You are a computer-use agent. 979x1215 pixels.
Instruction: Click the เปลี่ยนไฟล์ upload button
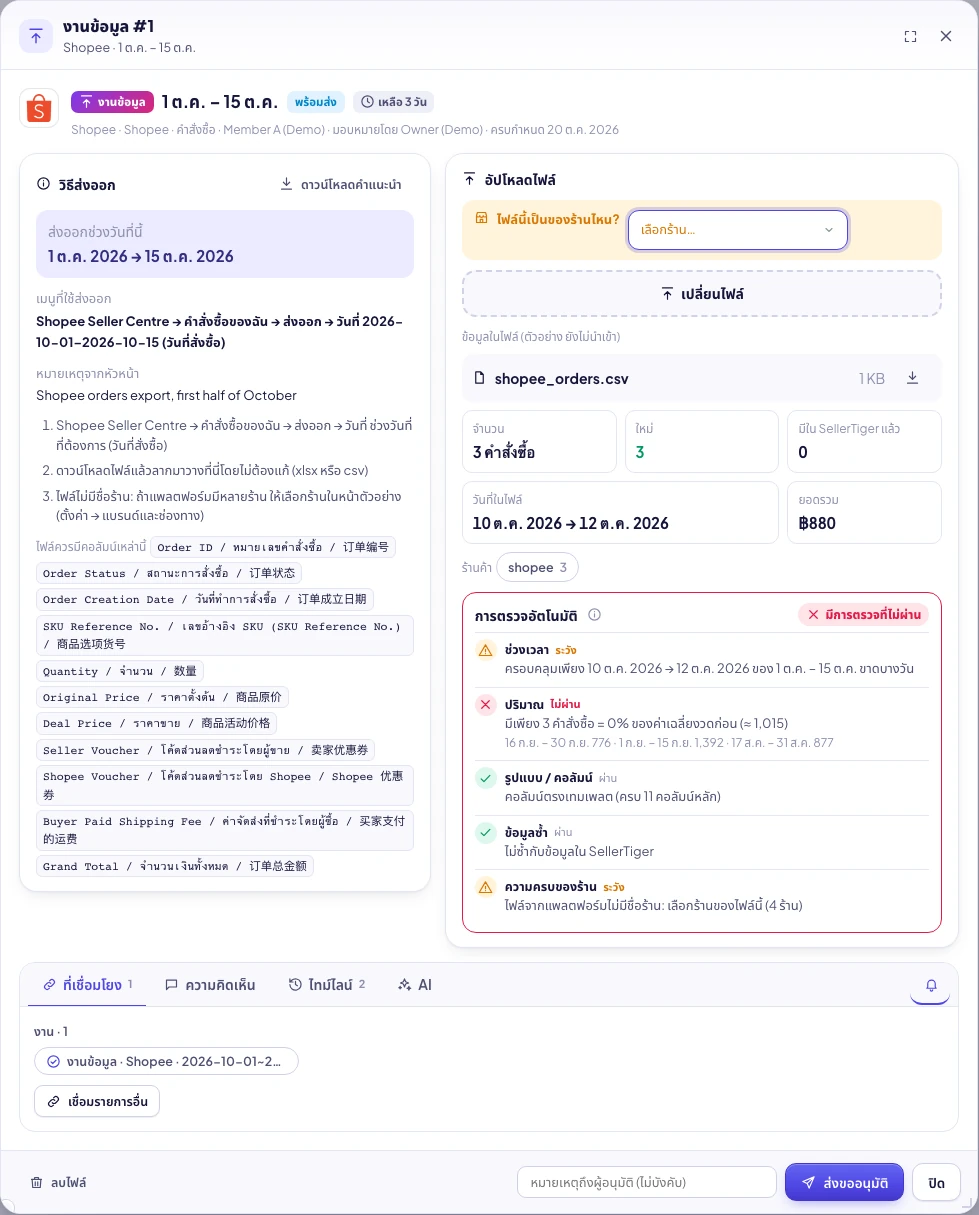pyautogui.click(x=702, y=294)
